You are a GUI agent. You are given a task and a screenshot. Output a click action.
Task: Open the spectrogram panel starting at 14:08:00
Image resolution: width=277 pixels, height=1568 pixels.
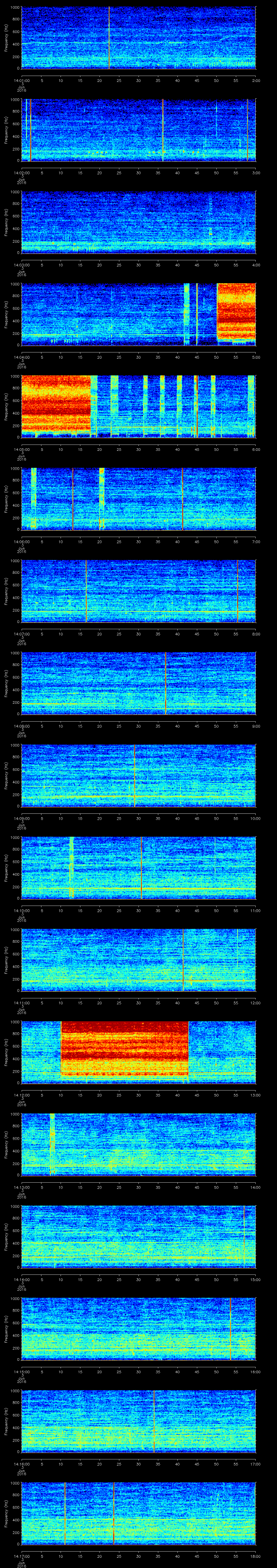[x=139, y=683]
